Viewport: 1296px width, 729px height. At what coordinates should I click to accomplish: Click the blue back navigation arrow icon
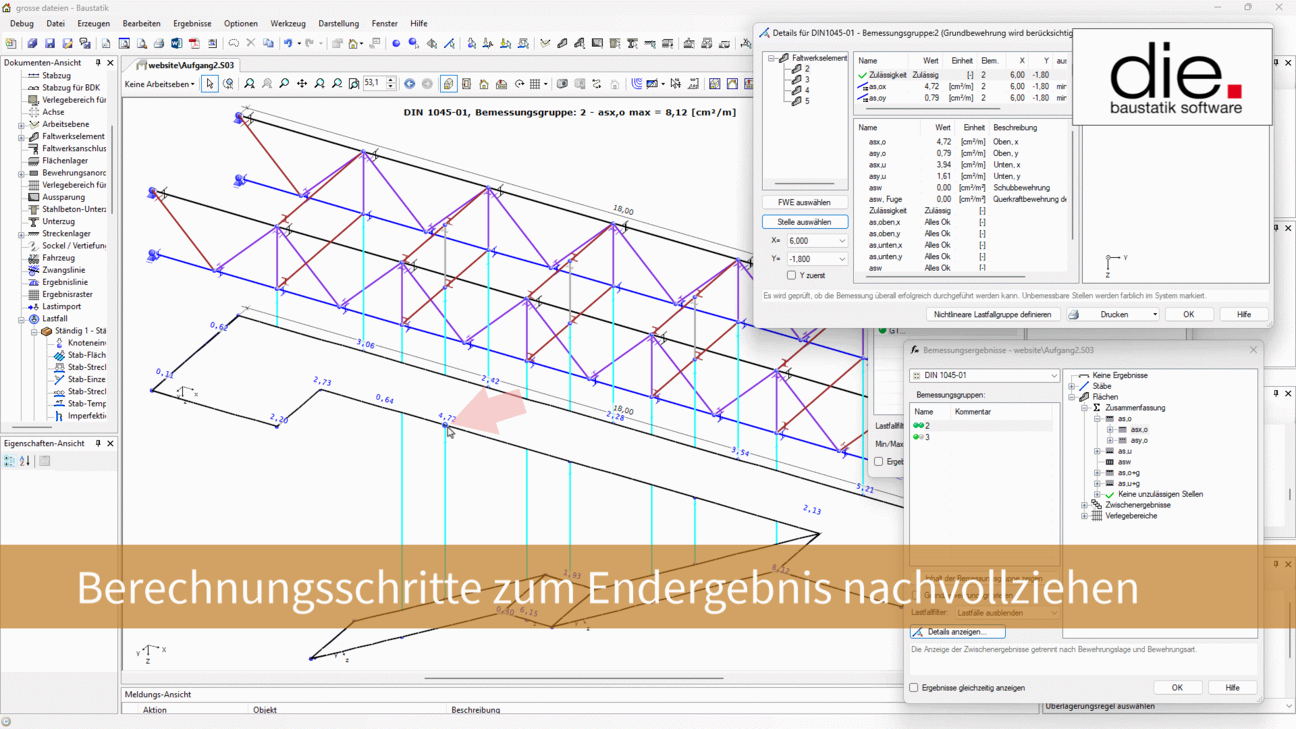tap(409, 84)
